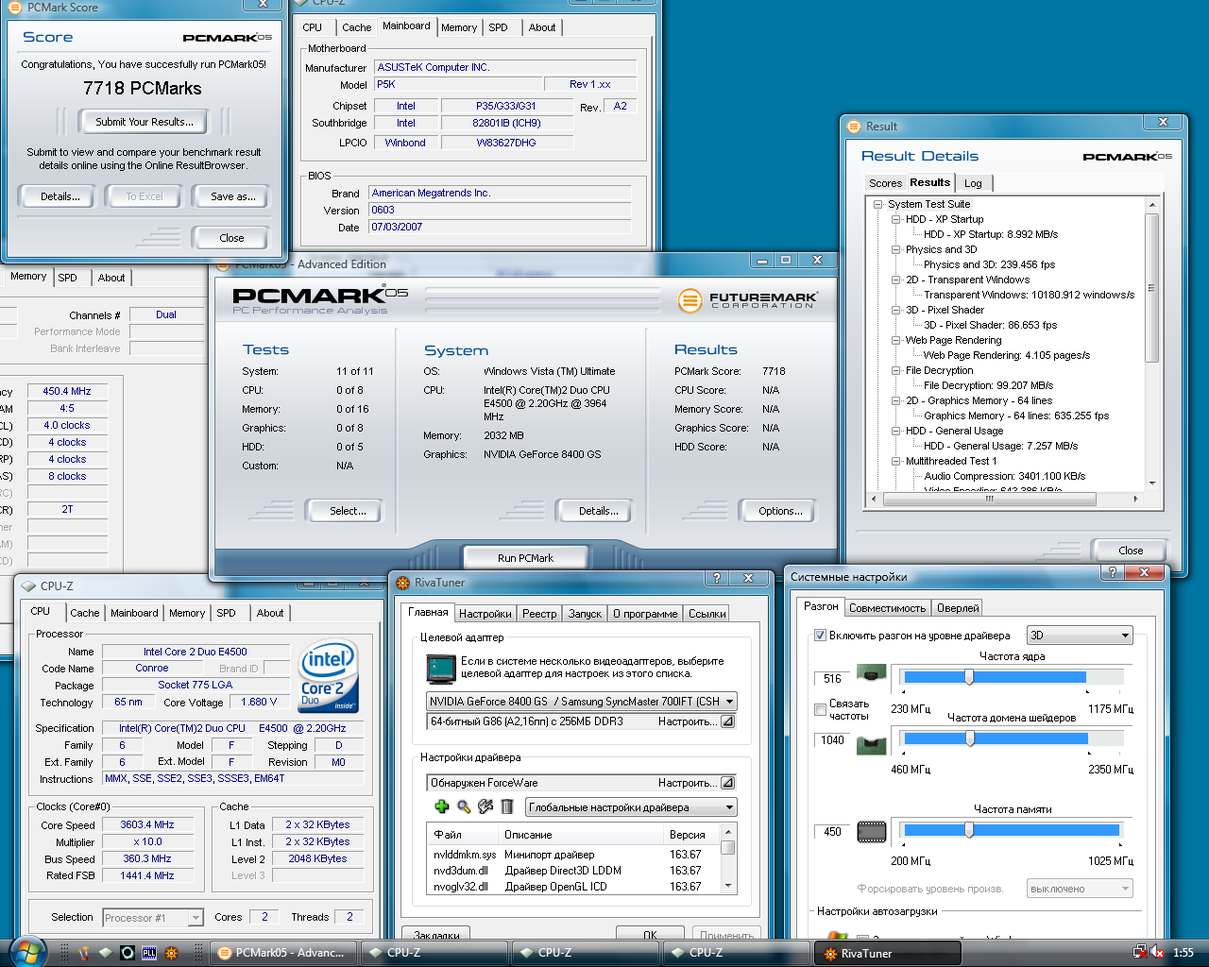Click the magnifier icon in RivaTuner driver settings
The width and height of the screenshot is (1209, 967).
coord(463,807)
